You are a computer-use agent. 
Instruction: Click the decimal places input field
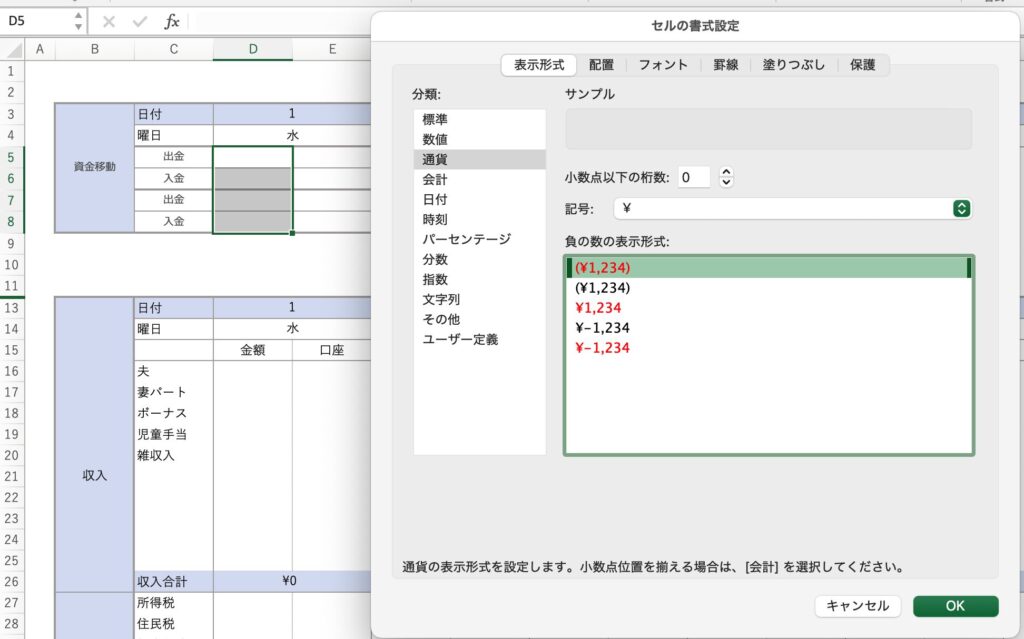coord(694,178)
